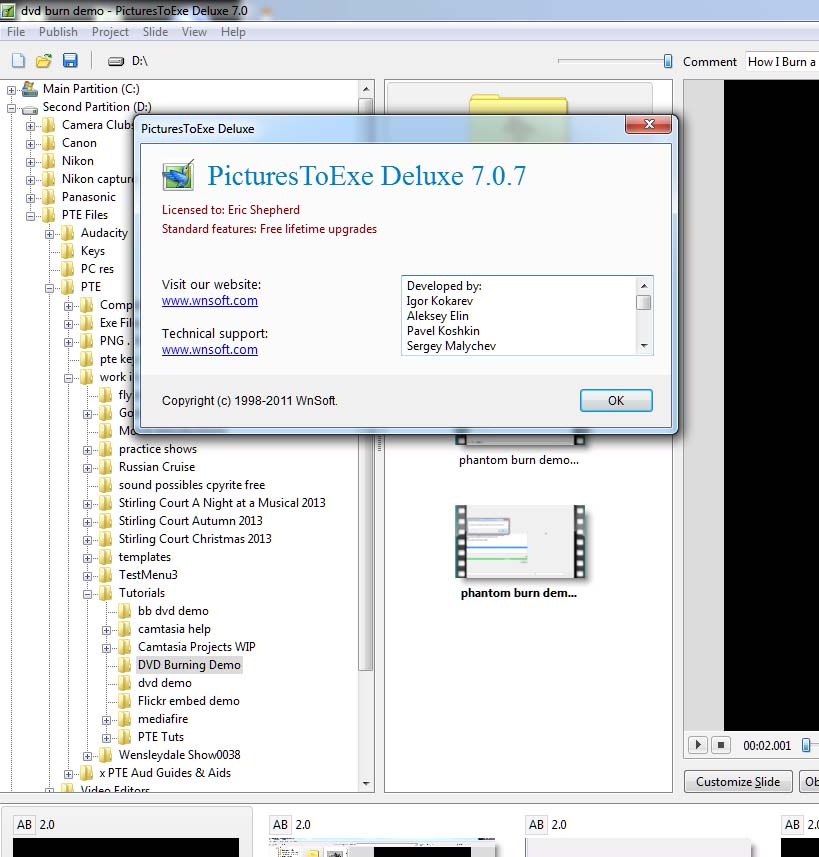Select the Nikon folder
819x857 pixels.
[78, 161]
